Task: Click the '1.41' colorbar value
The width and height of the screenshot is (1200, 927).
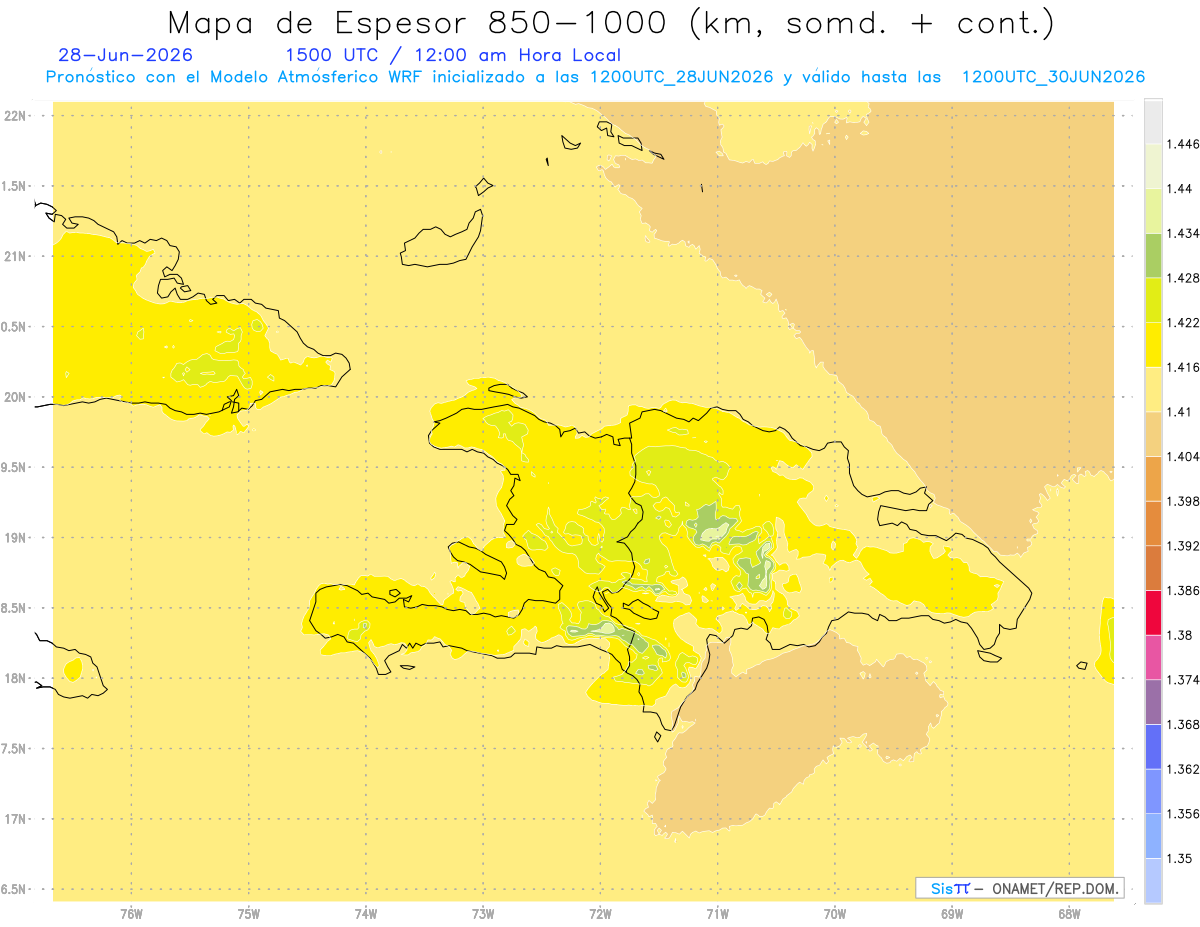Action: coord(1180,412)
